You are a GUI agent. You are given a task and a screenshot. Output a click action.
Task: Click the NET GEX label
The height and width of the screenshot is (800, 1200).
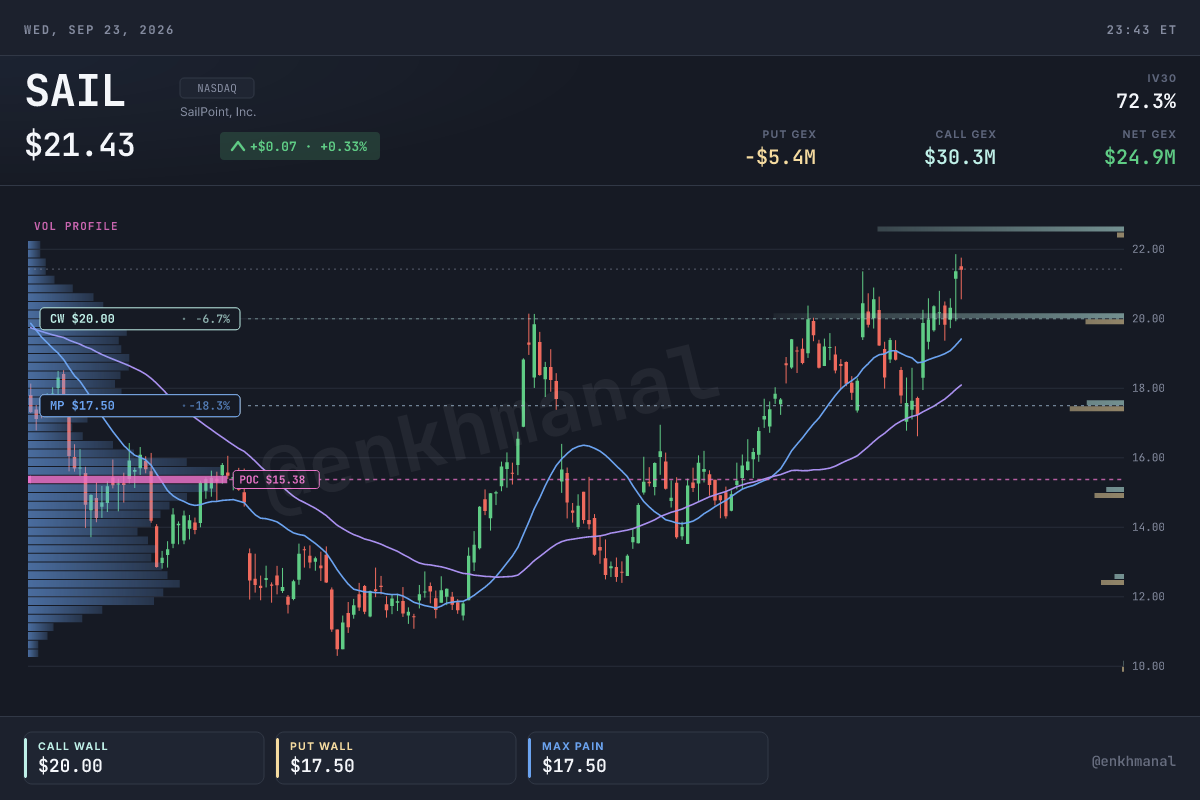(x=1149, y=134)
